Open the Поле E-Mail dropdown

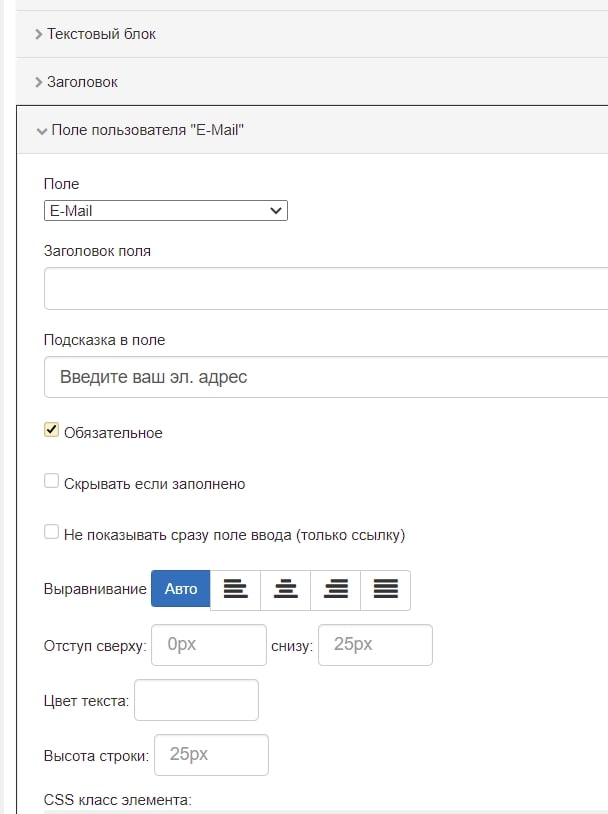click(166, 211)
